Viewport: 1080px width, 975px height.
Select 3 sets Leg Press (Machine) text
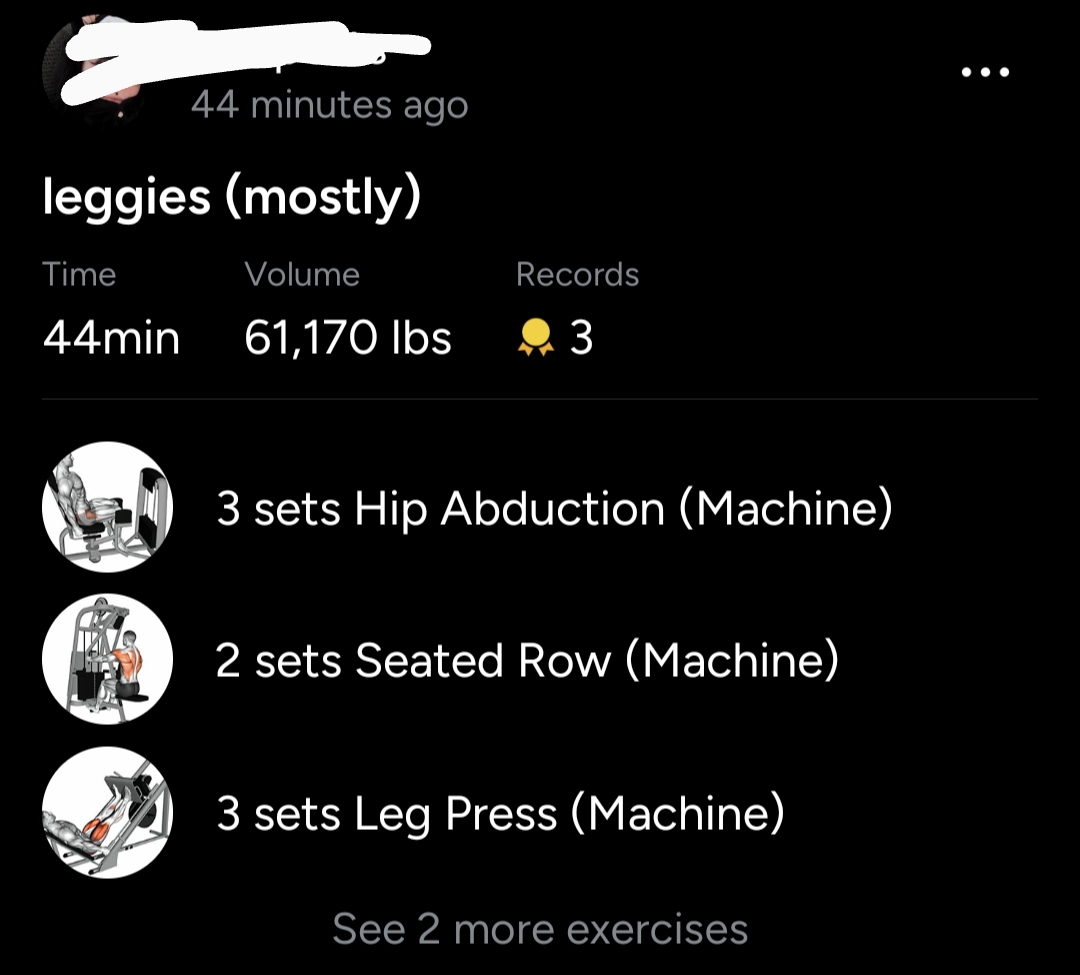click(x=500, y=814)
